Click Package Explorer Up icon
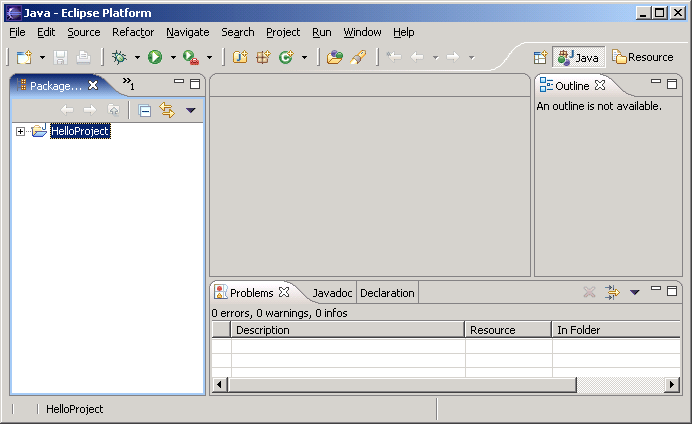The height and width of the screenshot is (424, 692). [113, 110]
